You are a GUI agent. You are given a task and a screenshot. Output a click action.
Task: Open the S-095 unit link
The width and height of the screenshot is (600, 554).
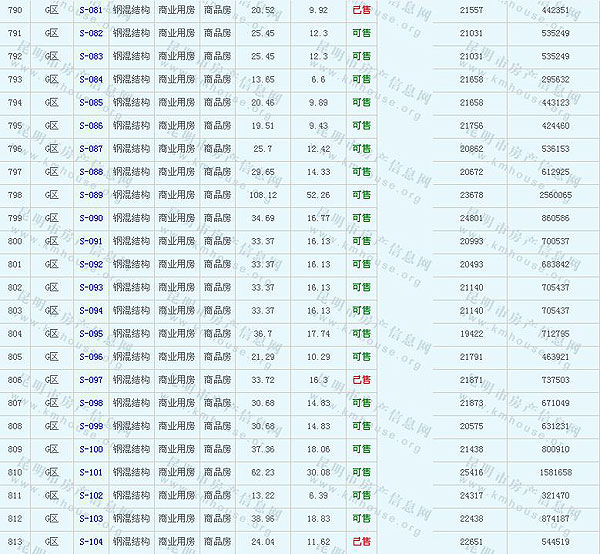tap(90, 334)
